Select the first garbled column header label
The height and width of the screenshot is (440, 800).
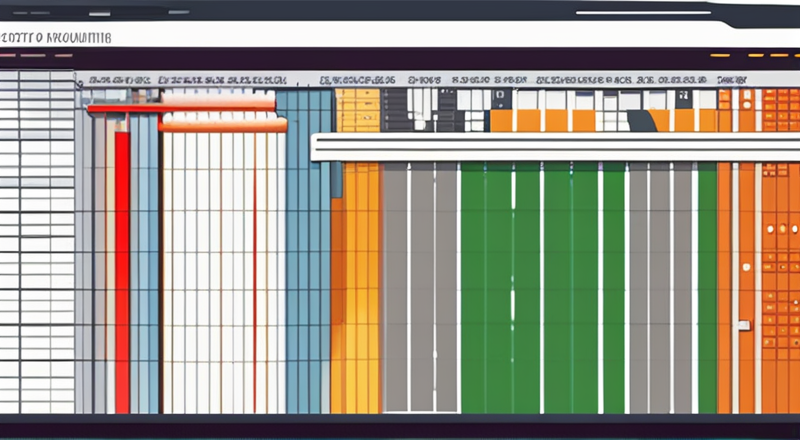click(119, 80)
